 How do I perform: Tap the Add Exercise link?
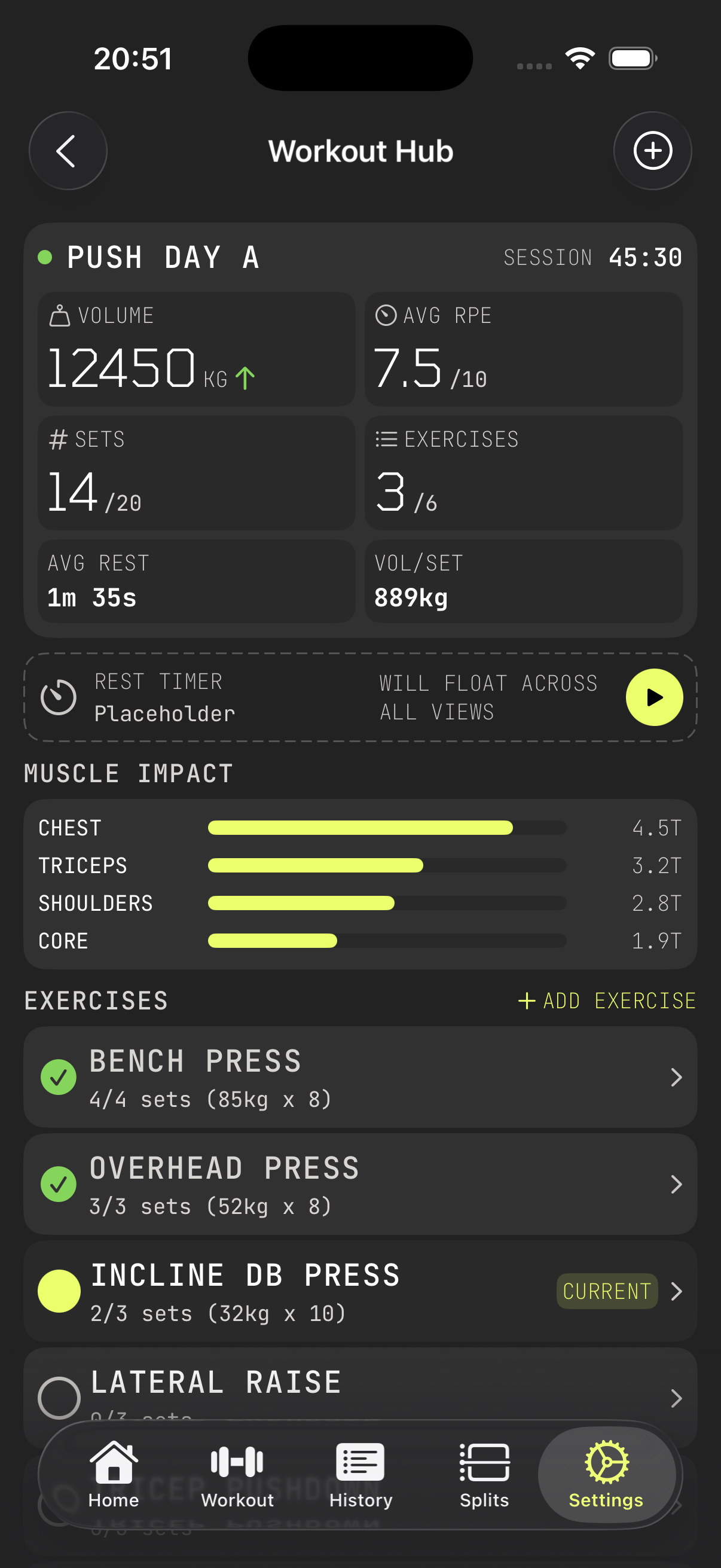click(x=606, y=1000)
